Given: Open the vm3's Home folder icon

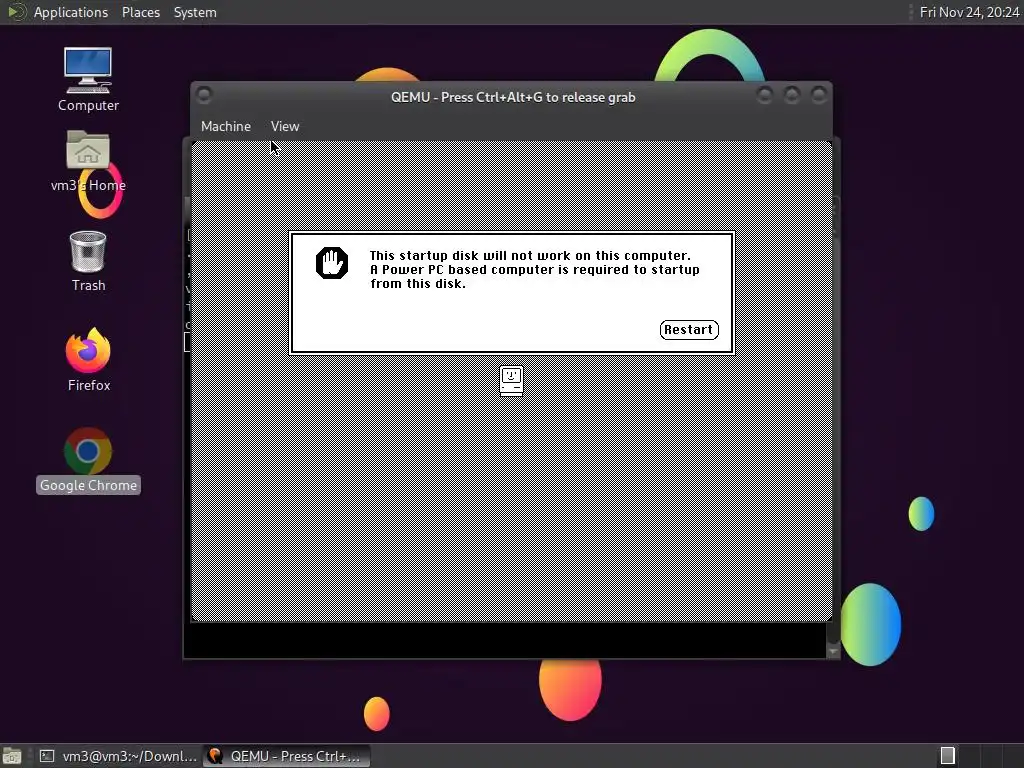Looking at the screenshot, I should pos(88,161).
